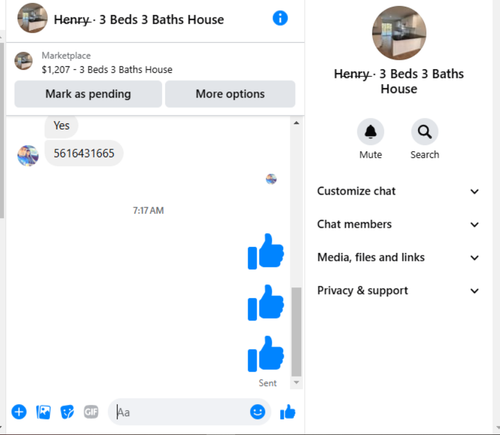Click the chevron next to Privacy & support
Image resolution: width=500 pixels, height=435 pixels.
click(x=474, y=291)
